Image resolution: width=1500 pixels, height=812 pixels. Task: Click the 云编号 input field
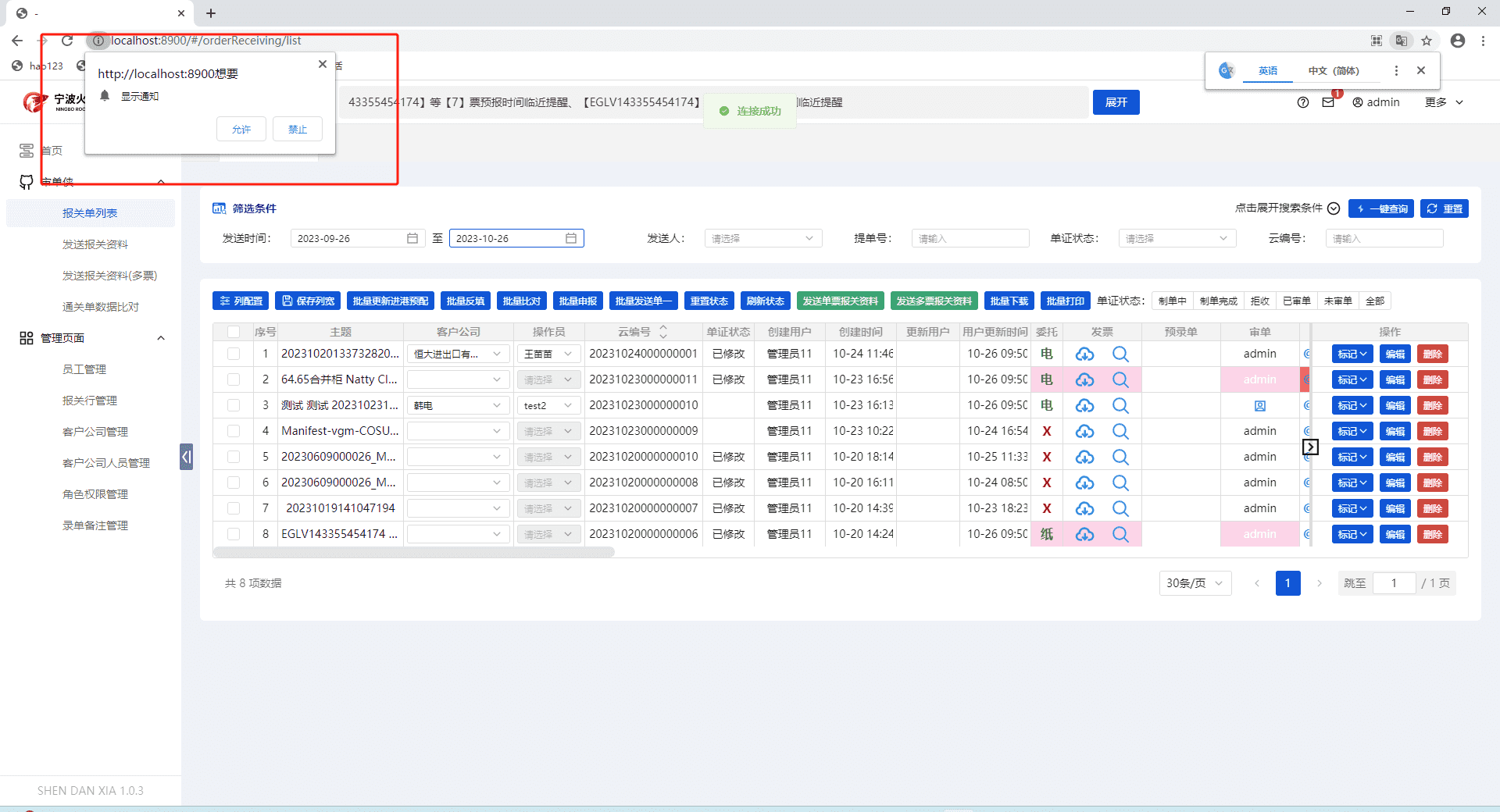coord(1384,238)
